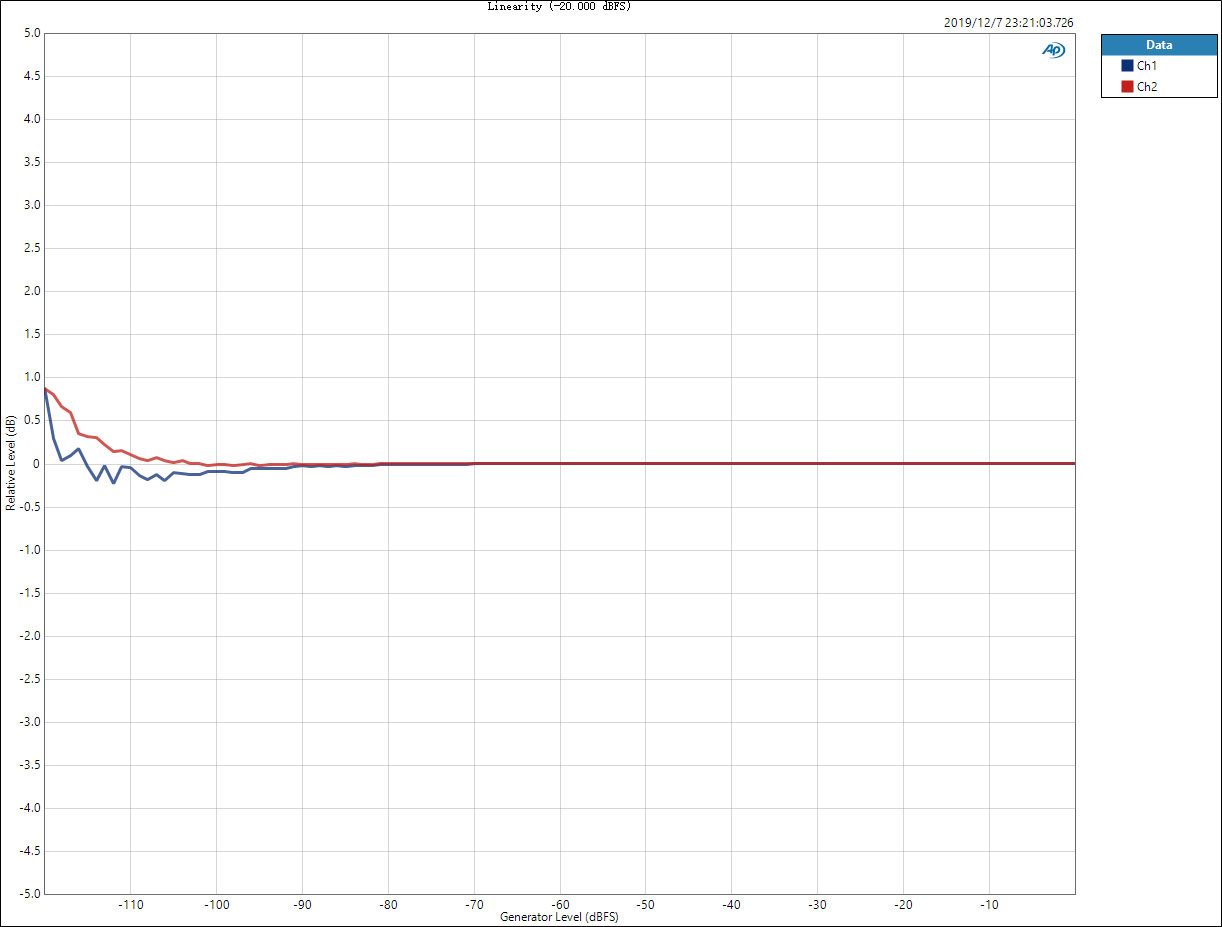The width and height of the screenshot is (1222, 927).
Task: Click the Generator Level (dBFS) axis label
Action: pos(559,917)
